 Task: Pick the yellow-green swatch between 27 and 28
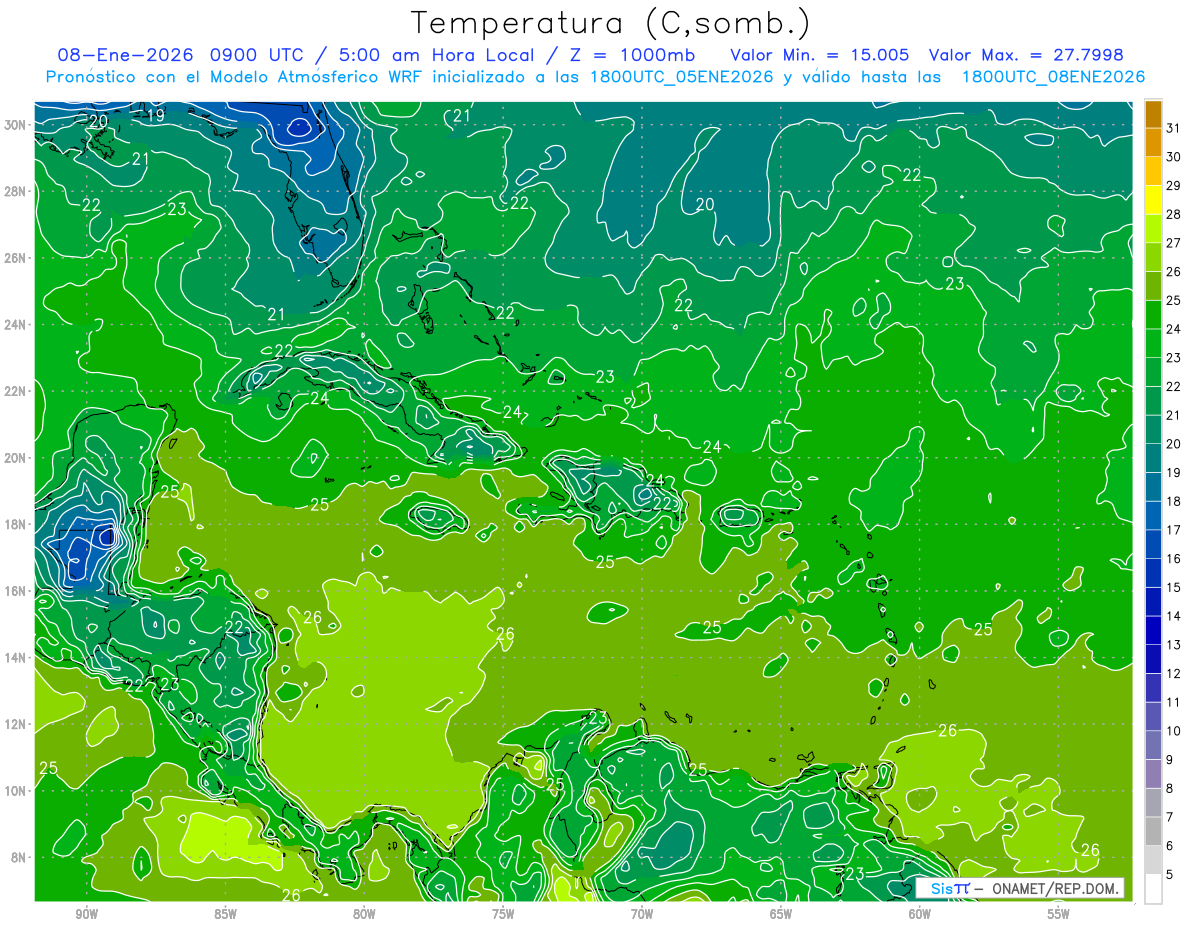pyautogui.click(x=1153, y=229)
